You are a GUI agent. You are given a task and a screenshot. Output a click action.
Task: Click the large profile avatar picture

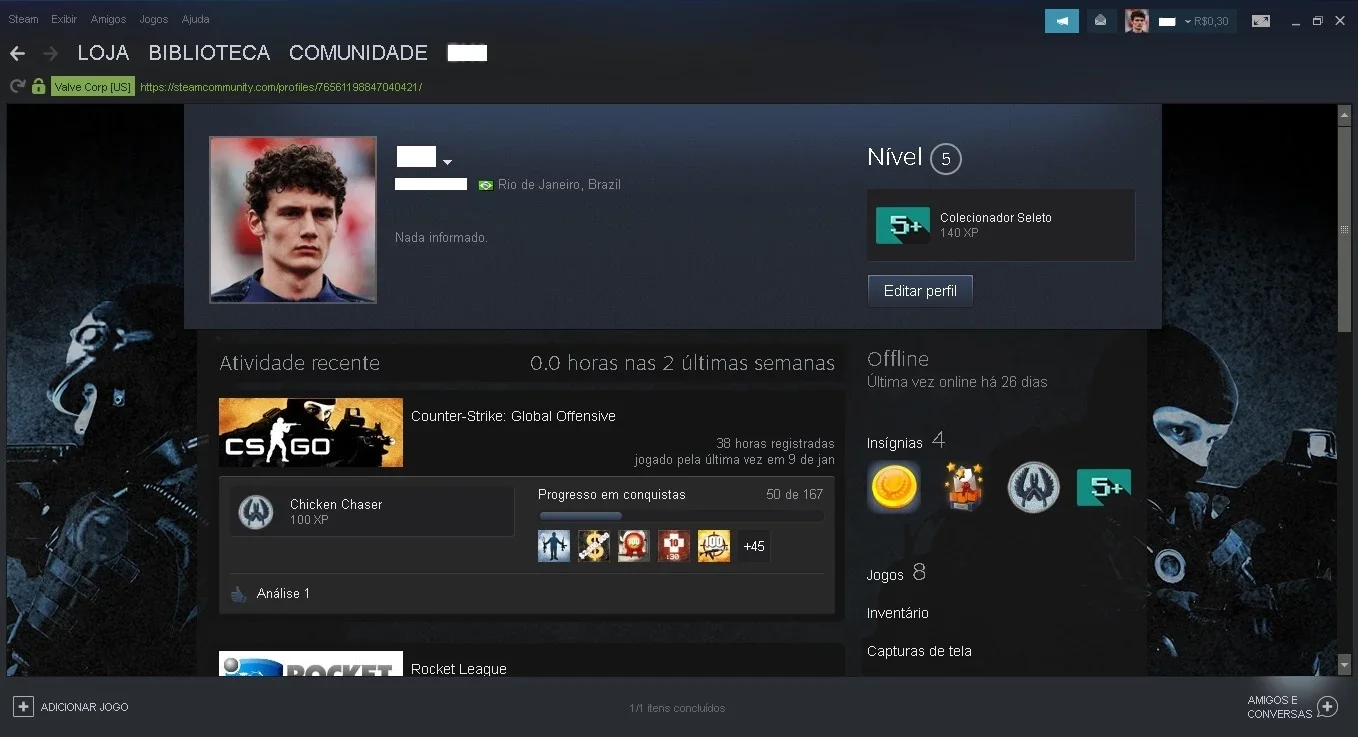pos(293,220)
